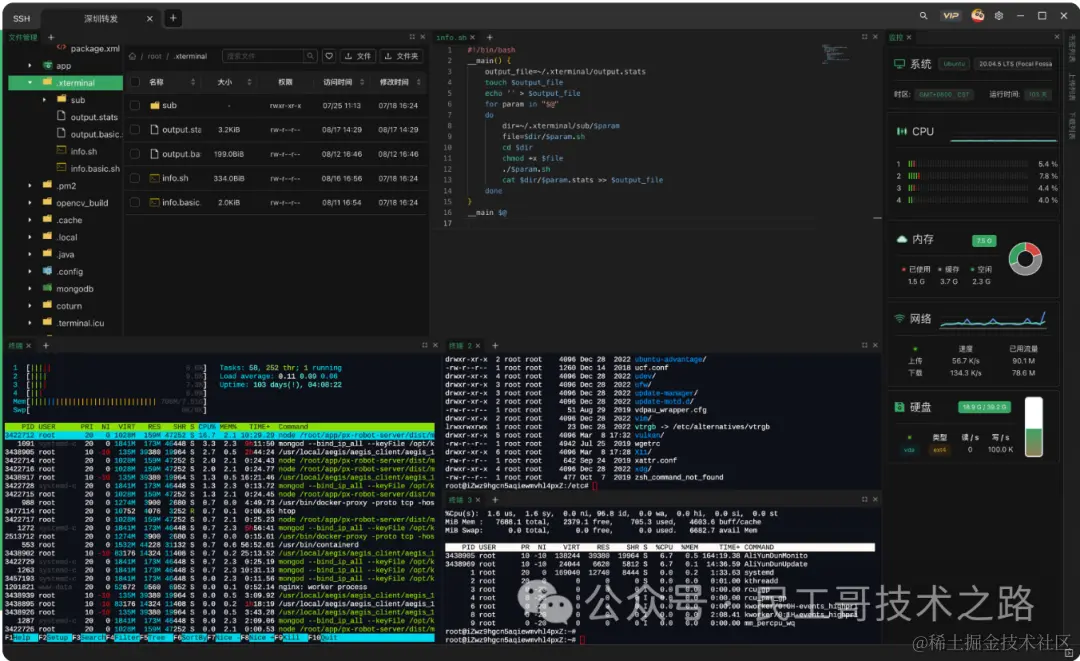
Task: Click F2 Setup in htop footer
Action: (x=54, y=638)
